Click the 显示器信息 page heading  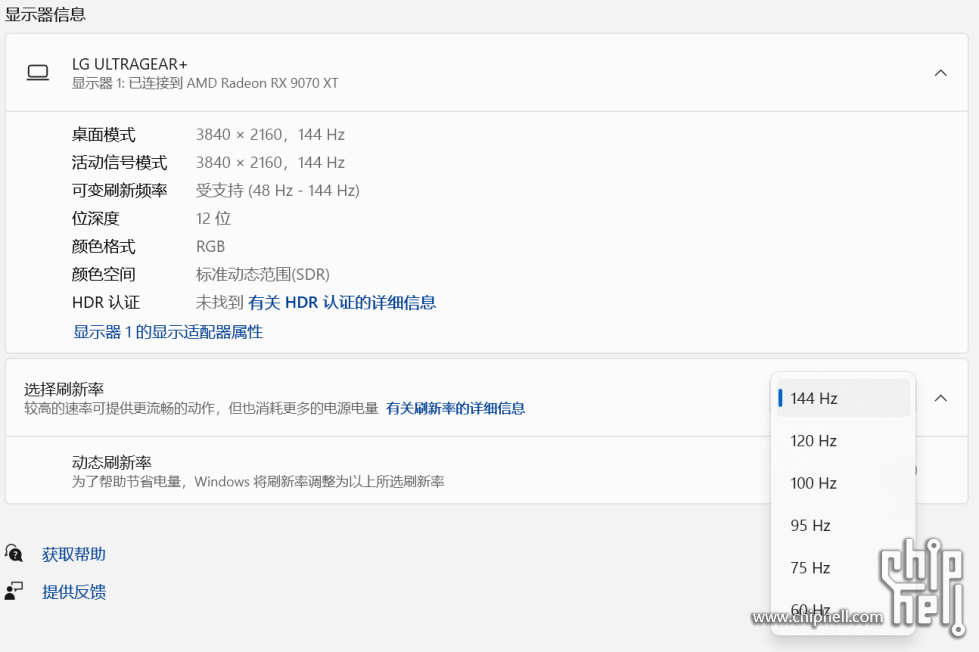tap(45, 14)
